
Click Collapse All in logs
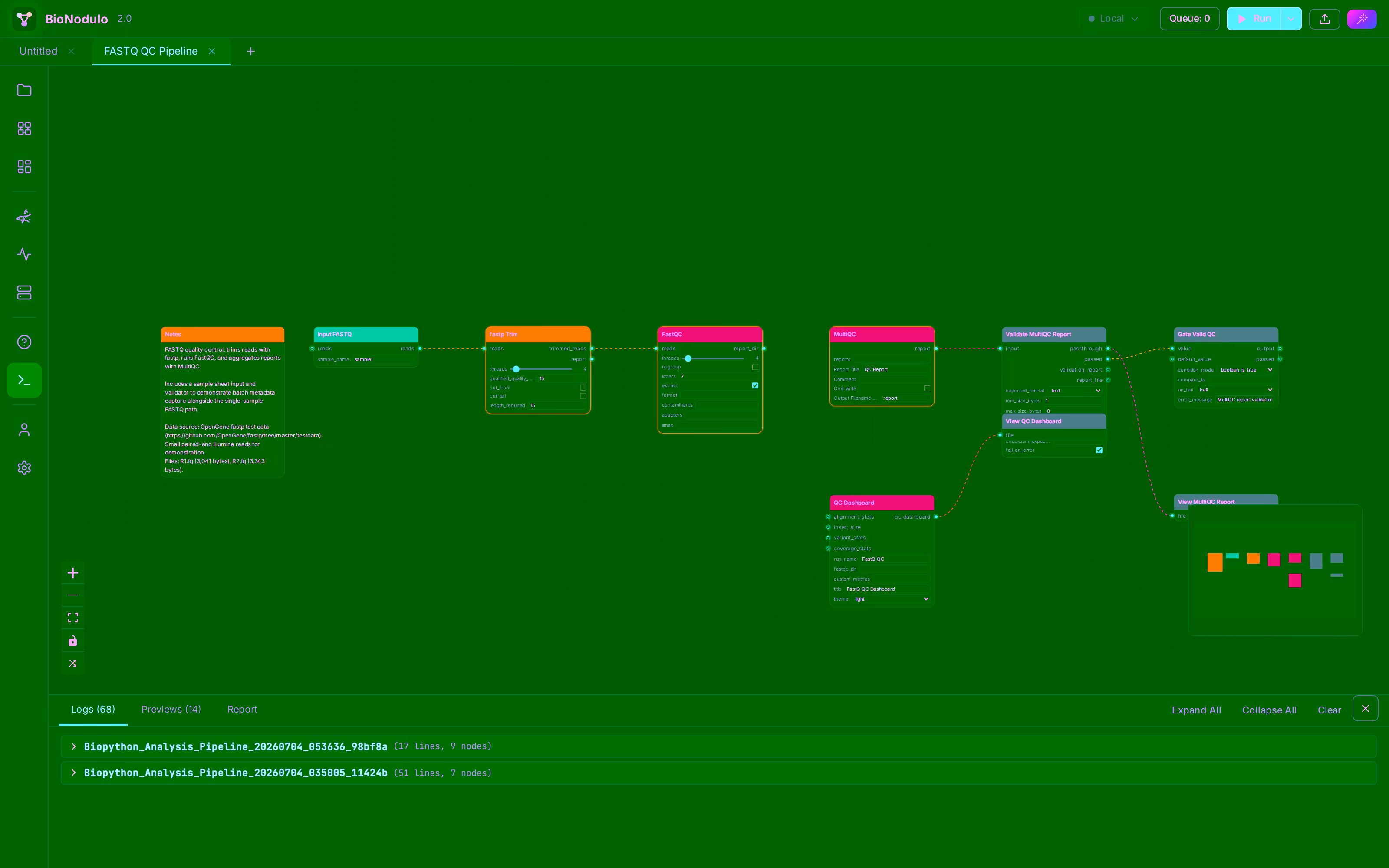(x=1269, y=710)
